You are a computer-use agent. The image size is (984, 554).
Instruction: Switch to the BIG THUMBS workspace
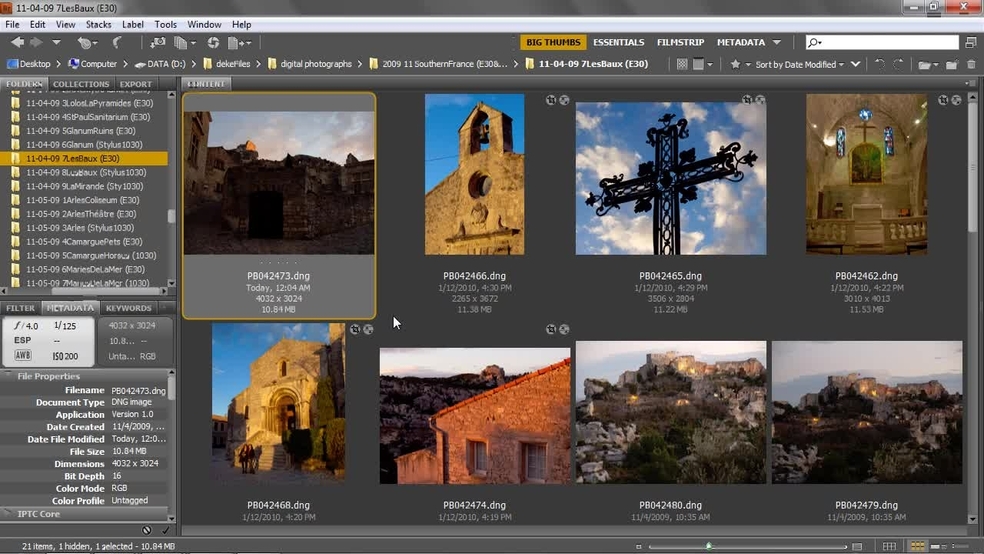[x=553, y=42]
